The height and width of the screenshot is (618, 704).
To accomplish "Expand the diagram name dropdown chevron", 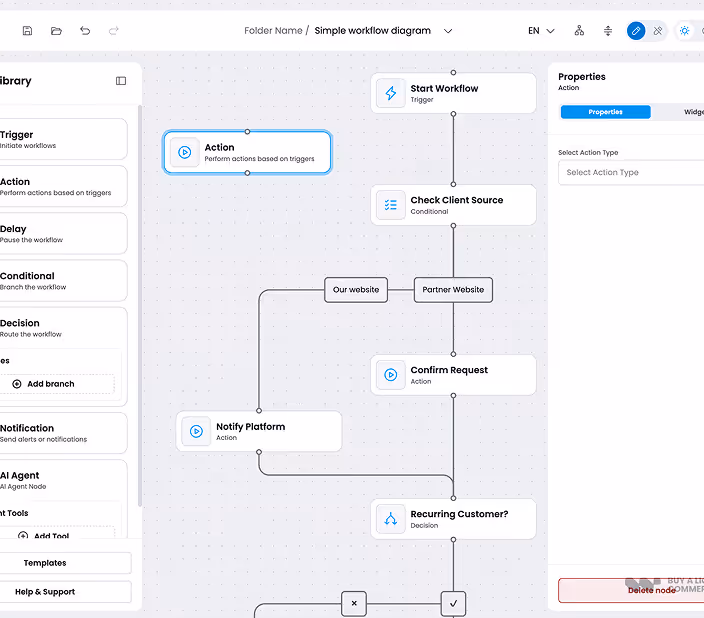I will (448, 31).
